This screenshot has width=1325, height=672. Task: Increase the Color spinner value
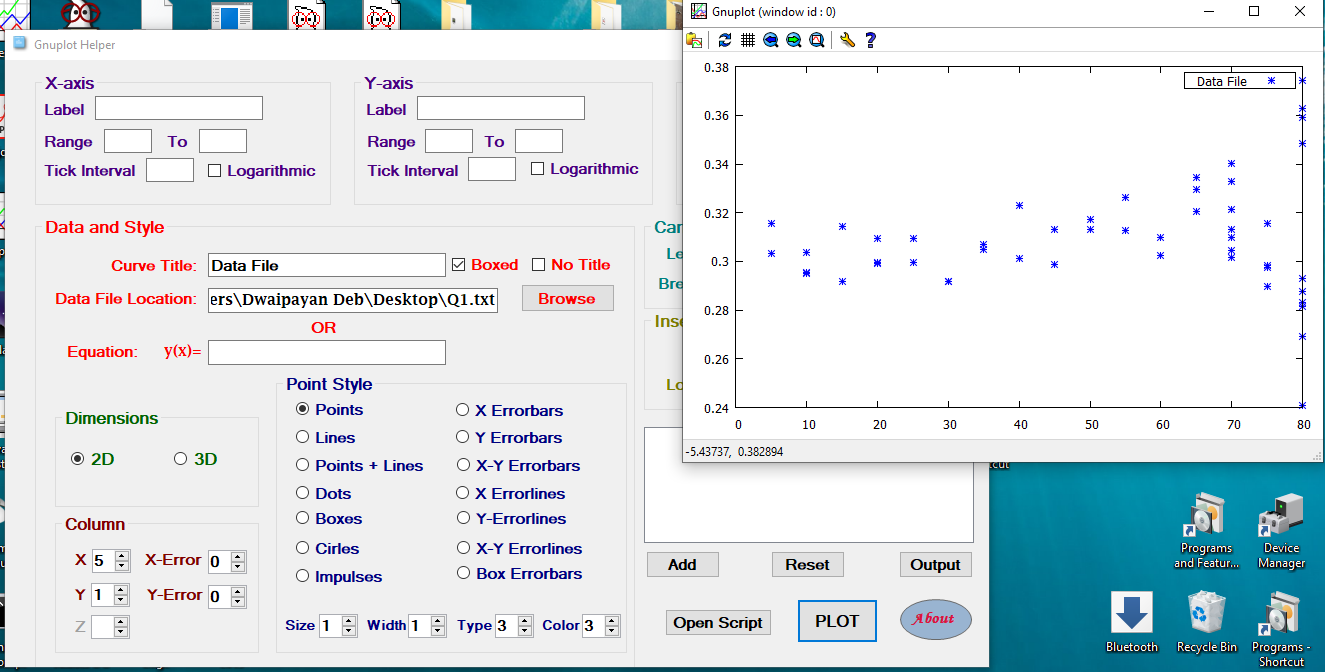[614, 621]
